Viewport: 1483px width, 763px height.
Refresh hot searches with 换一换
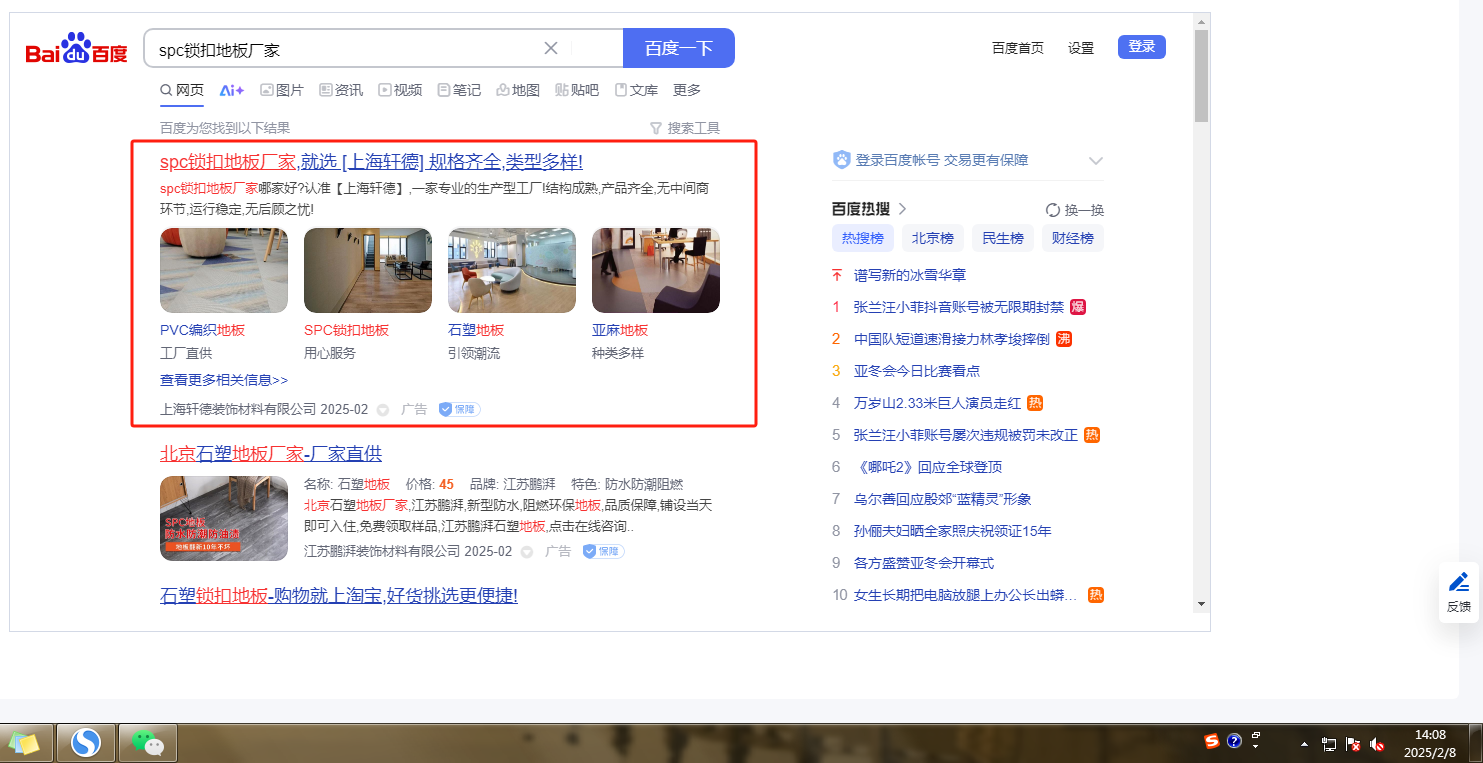point(1075,210)
